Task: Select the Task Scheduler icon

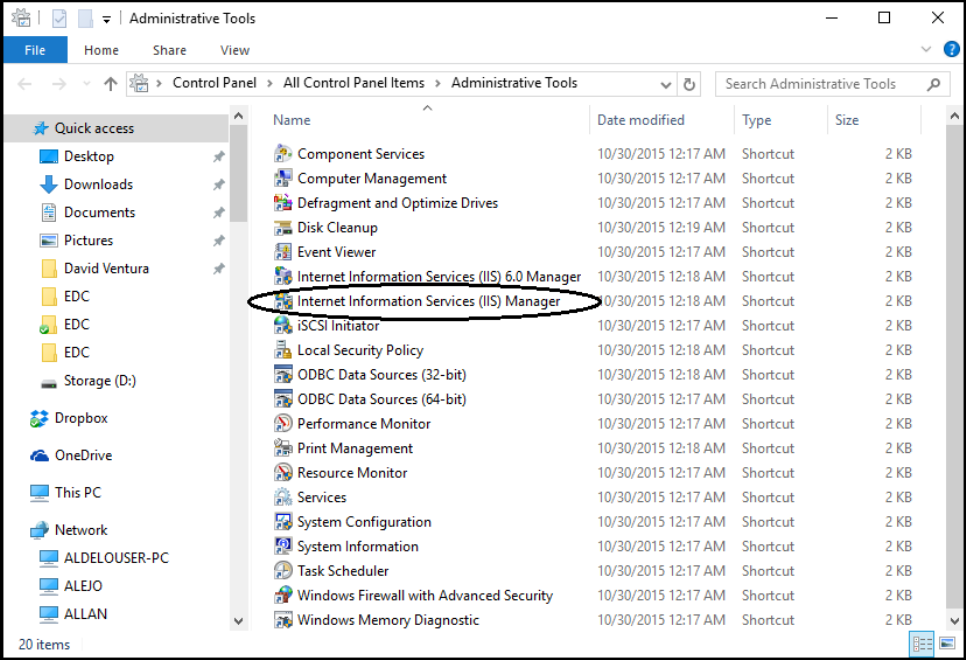Action: click(x=283, y=571)
